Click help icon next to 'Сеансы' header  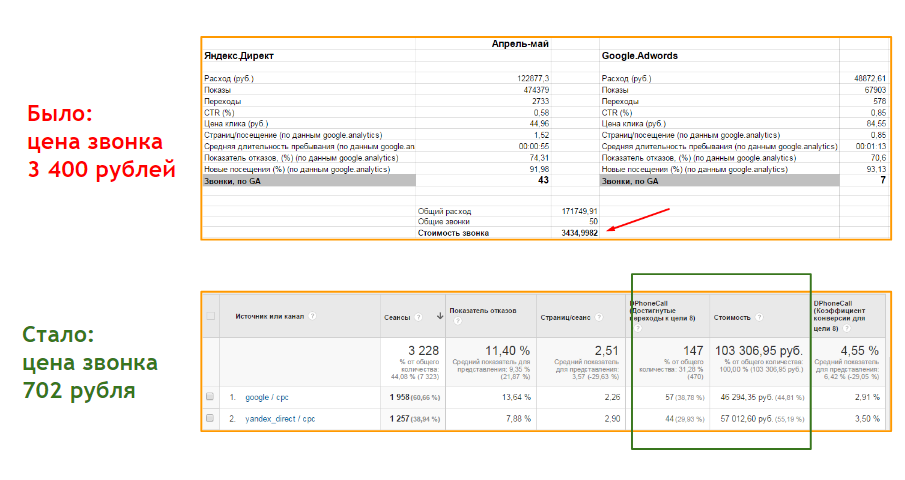coord(418,317)
